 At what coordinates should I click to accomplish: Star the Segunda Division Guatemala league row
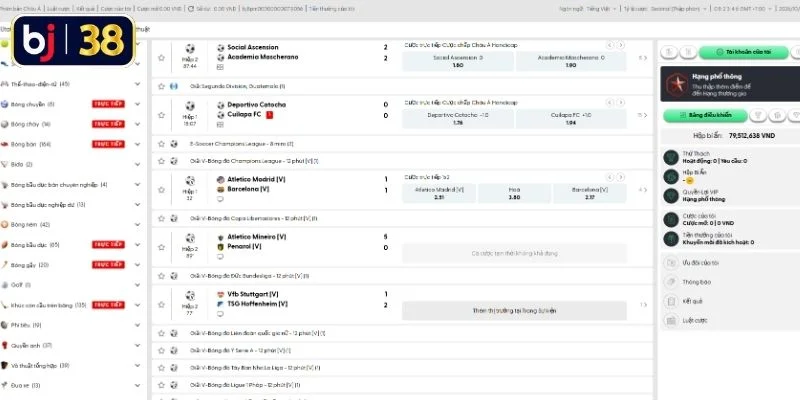161,86
